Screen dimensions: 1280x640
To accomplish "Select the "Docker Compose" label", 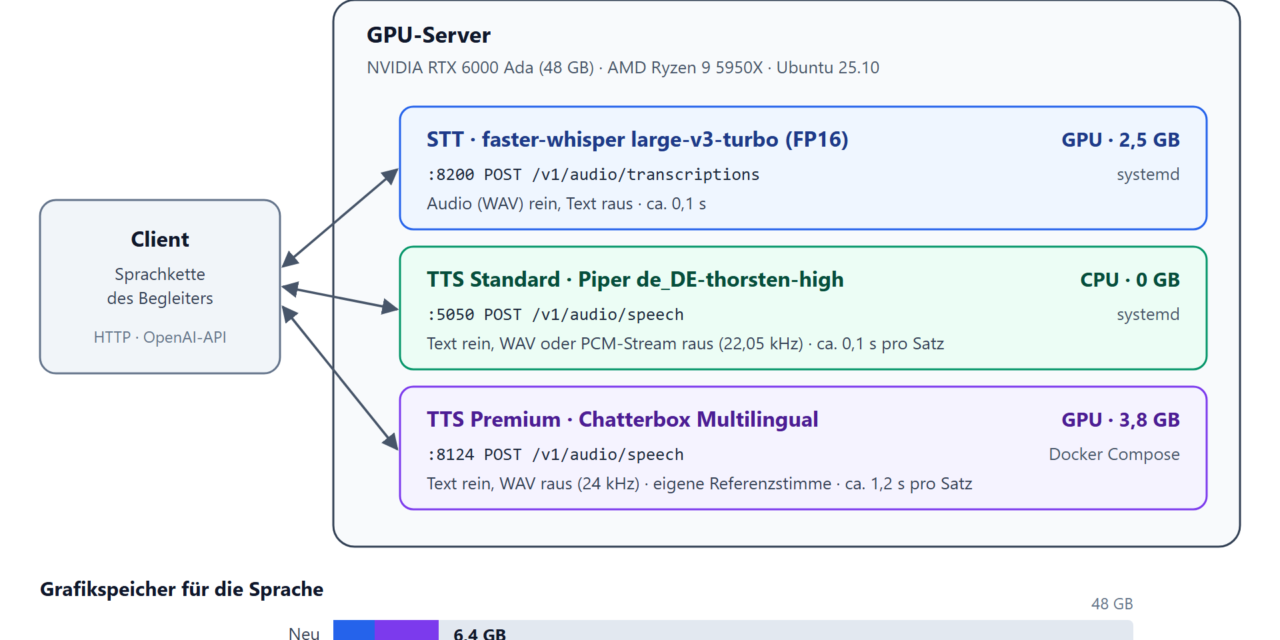I will (1114, 454).
